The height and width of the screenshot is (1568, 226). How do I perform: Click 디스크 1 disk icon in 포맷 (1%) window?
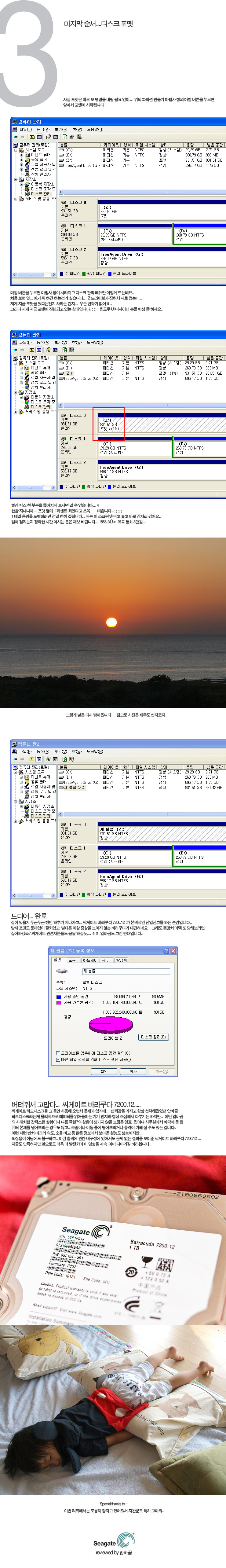pos(64,439)
